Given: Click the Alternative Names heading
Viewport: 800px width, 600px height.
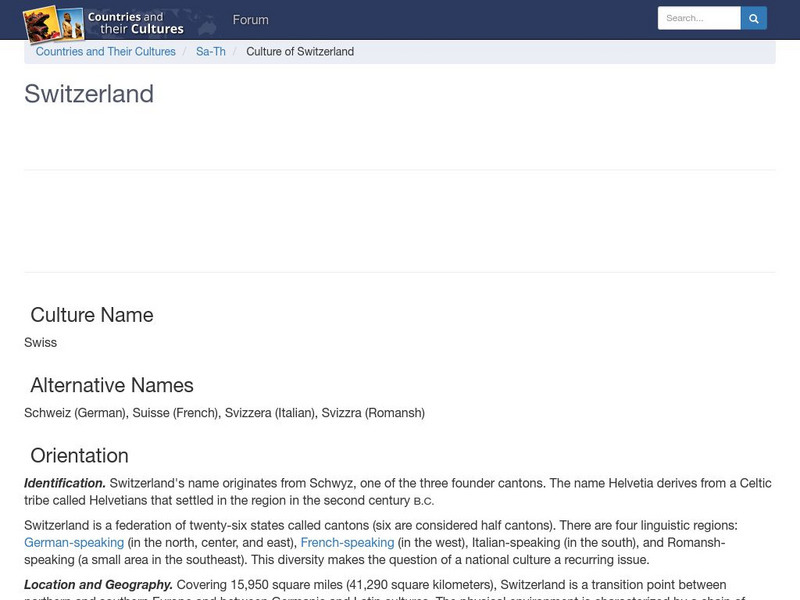Looking at the screenshot, I should (x=112, y=385).
